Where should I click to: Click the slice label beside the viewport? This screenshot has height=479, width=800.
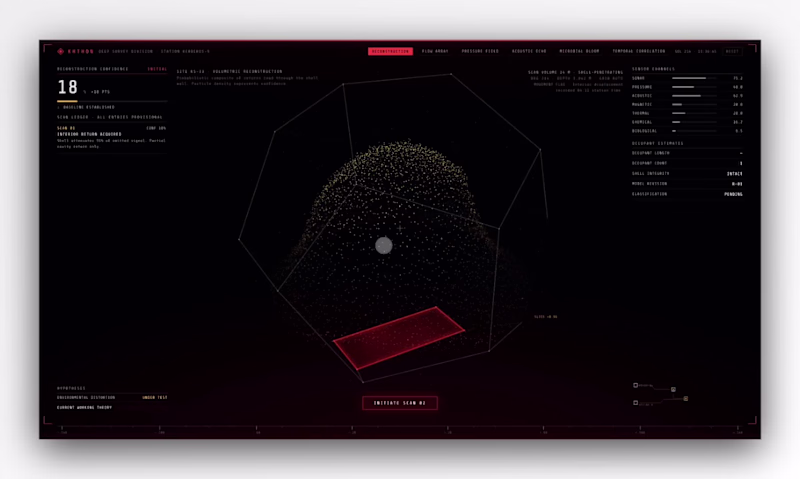point(545,317)
